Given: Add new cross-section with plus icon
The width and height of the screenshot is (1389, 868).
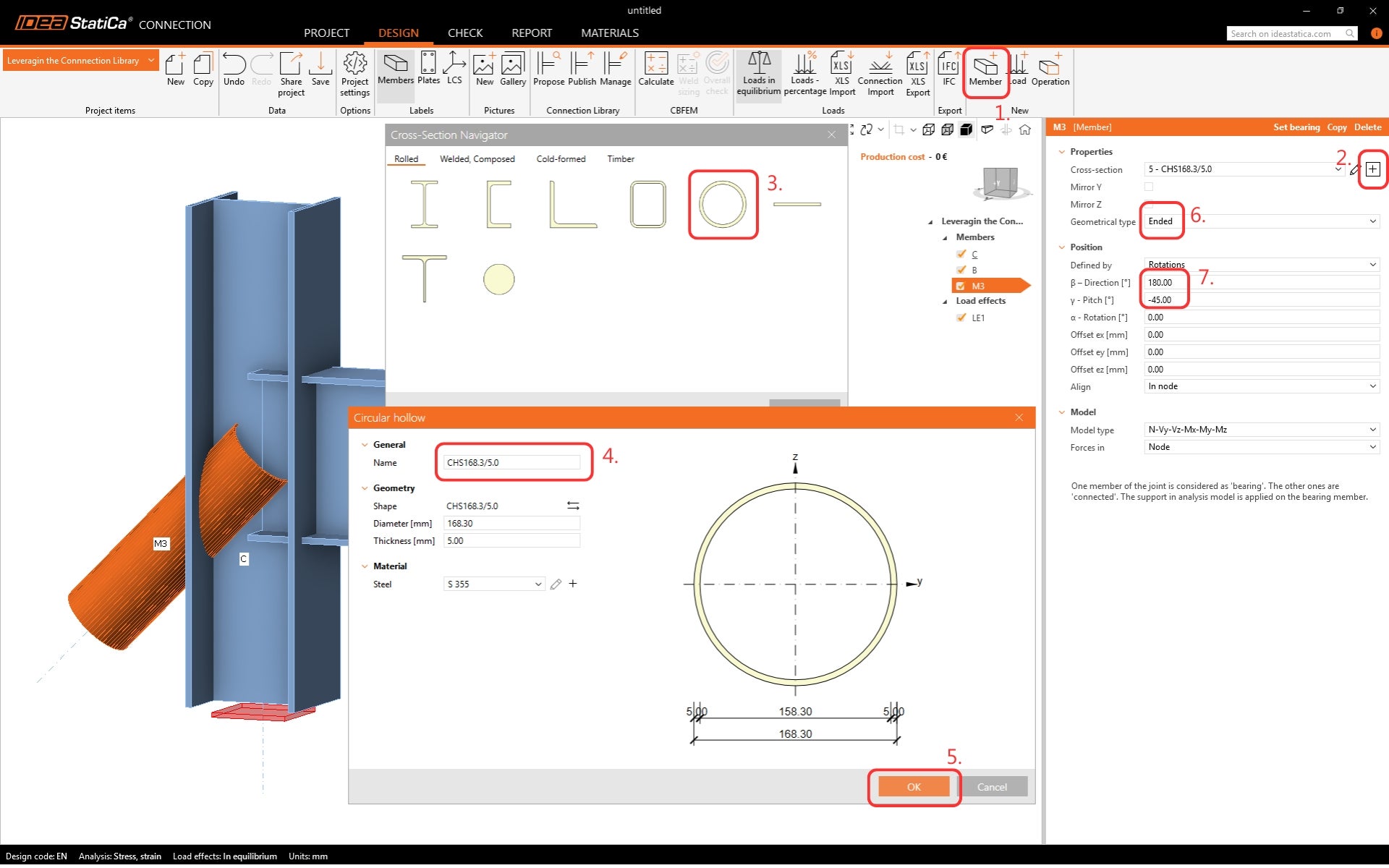Looking at the screenshot, I should (x=1372, y=169).
